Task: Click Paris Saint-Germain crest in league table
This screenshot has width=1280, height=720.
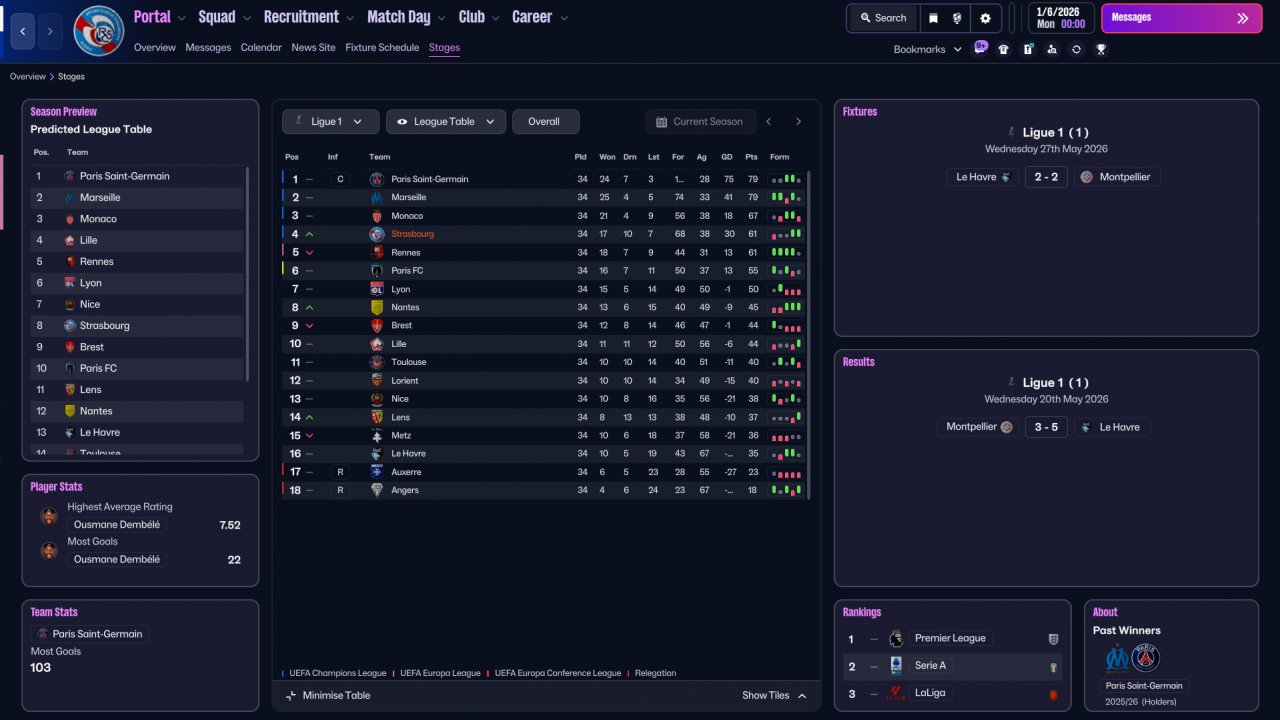Action: [x=377, y=179]
